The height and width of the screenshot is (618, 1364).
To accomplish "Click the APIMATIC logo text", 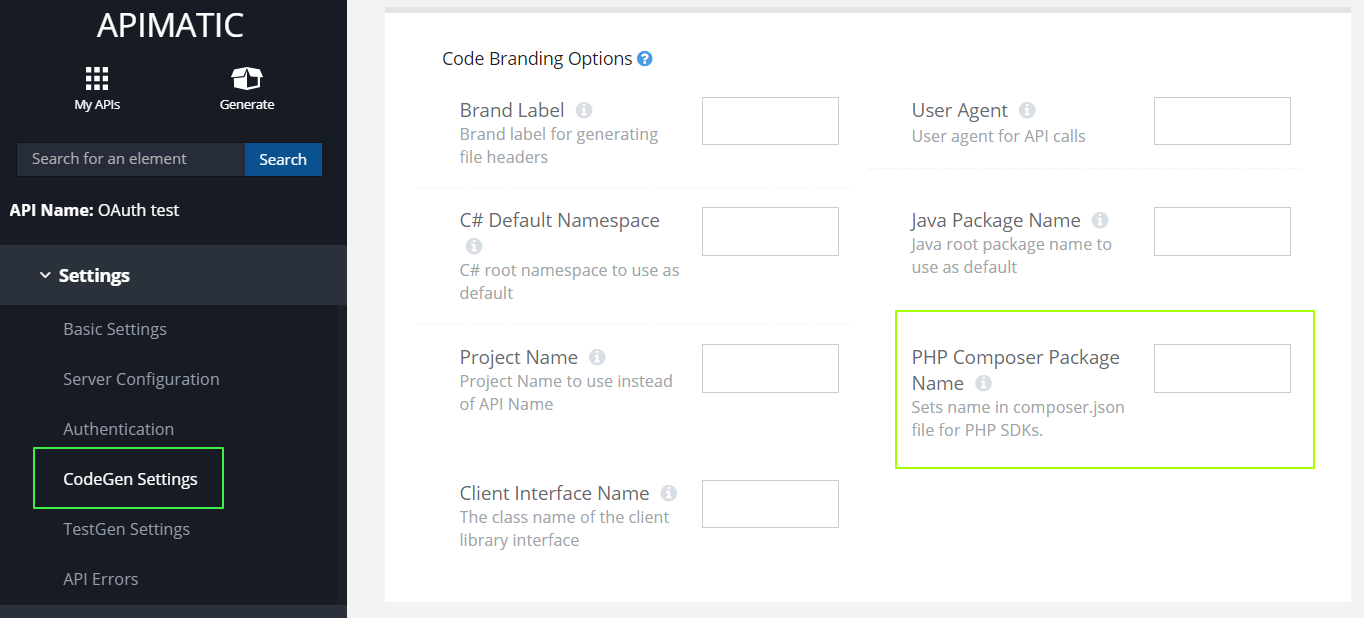I will pos(171,25).
